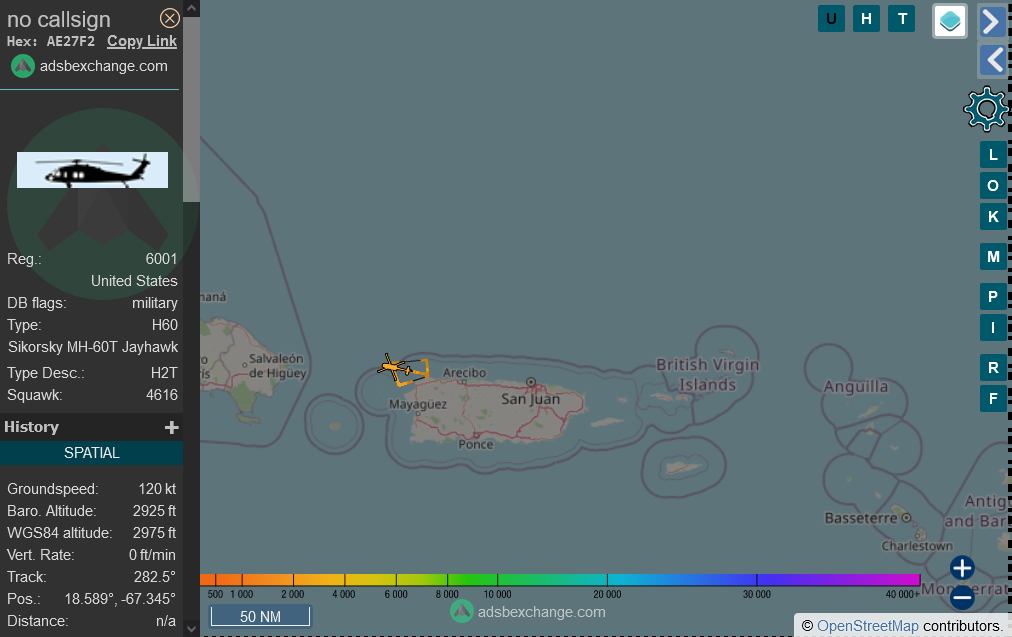Open the settings gear icon
The width and height of the screenshot is (1012, 637).
coord(986,108)
